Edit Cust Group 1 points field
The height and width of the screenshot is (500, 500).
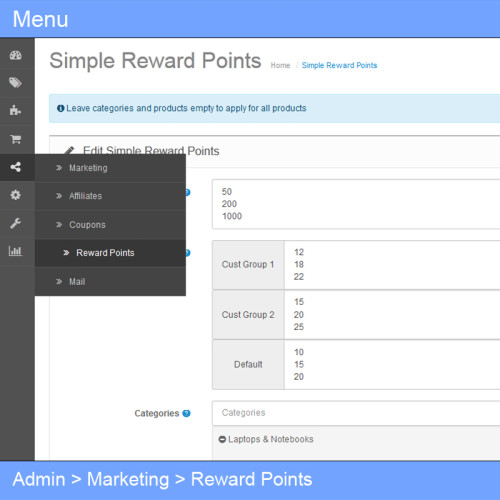point(392,265)
